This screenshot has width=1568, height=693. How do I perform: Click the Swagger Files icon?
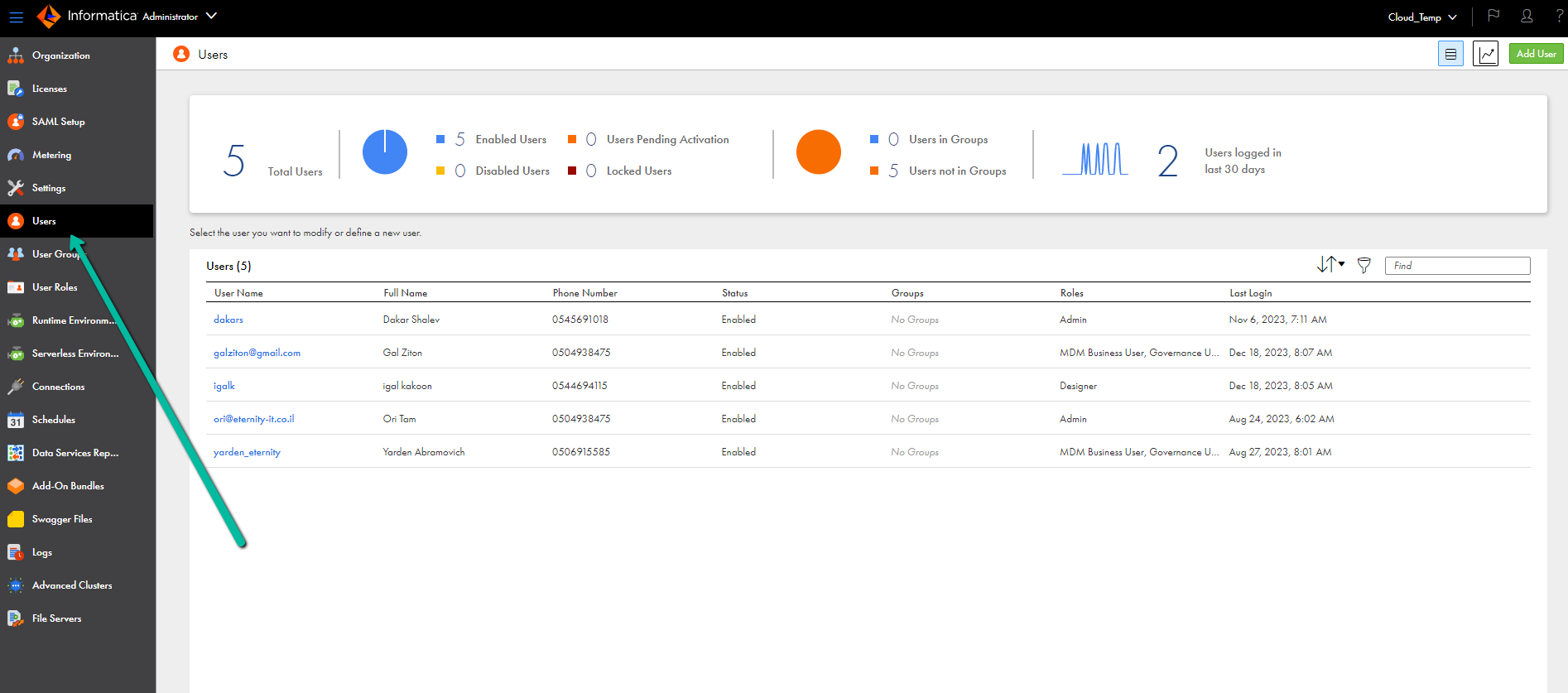16,519
